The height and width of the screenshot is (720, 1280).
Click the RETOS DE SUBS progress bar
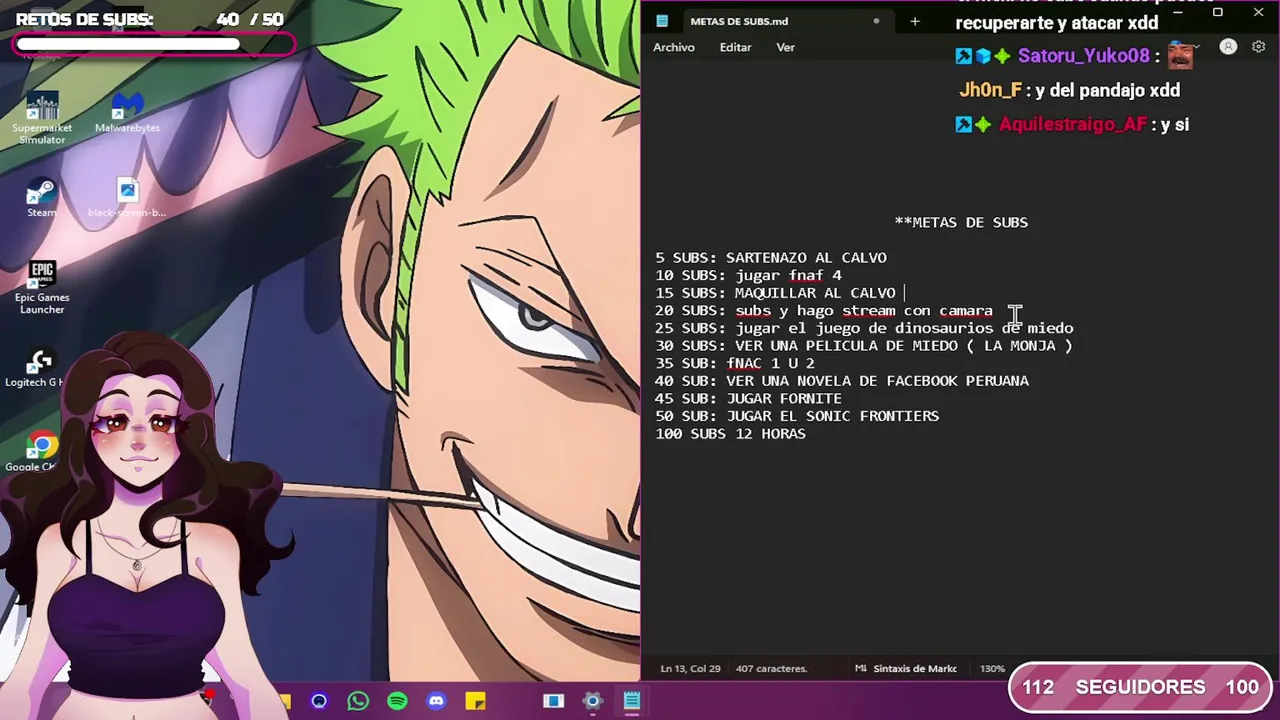pos(155,44)
